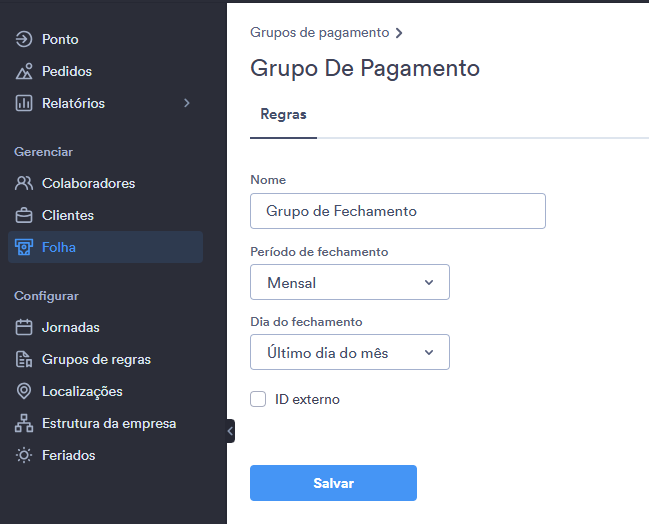Click the chevron on the Mensal dropdown
The height and width of the screenshot is (524, 649).
click(429, 282)
